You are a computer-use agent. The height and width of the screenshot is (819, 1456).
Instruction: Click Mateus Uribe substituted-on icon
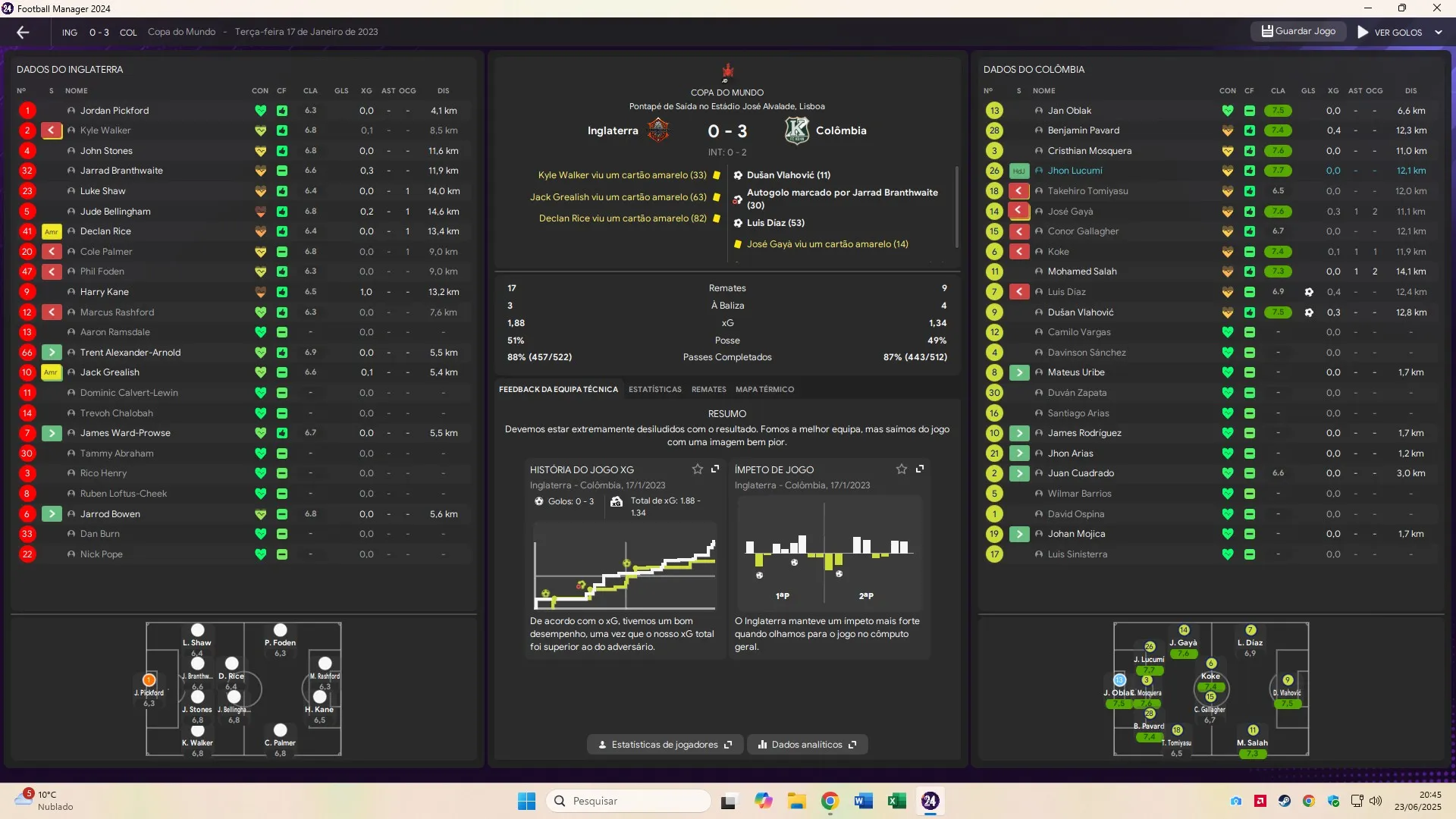pyautogui.click(x=1018, y=372)
